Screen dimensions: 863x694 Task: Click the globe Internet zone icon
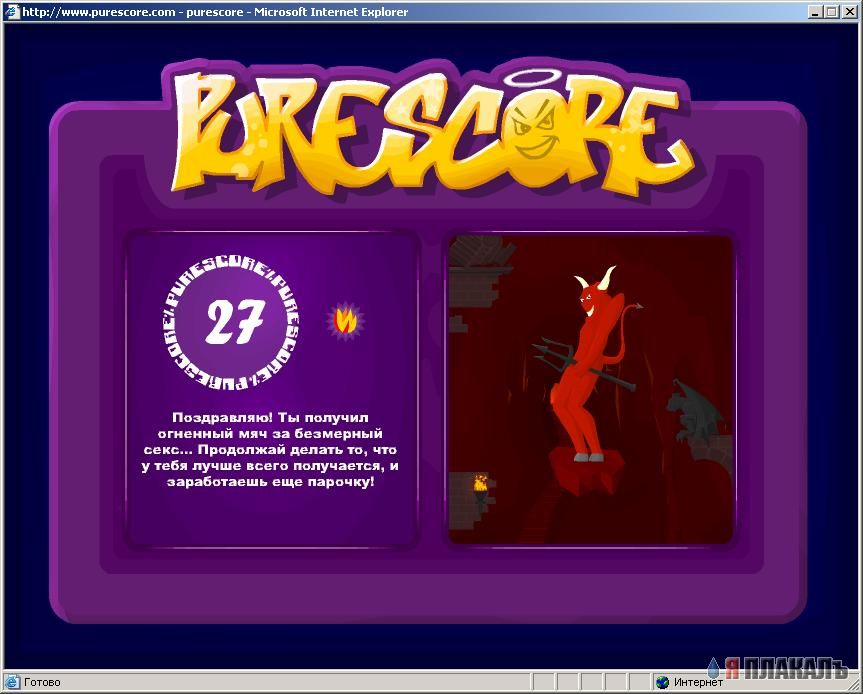point(663,682)
